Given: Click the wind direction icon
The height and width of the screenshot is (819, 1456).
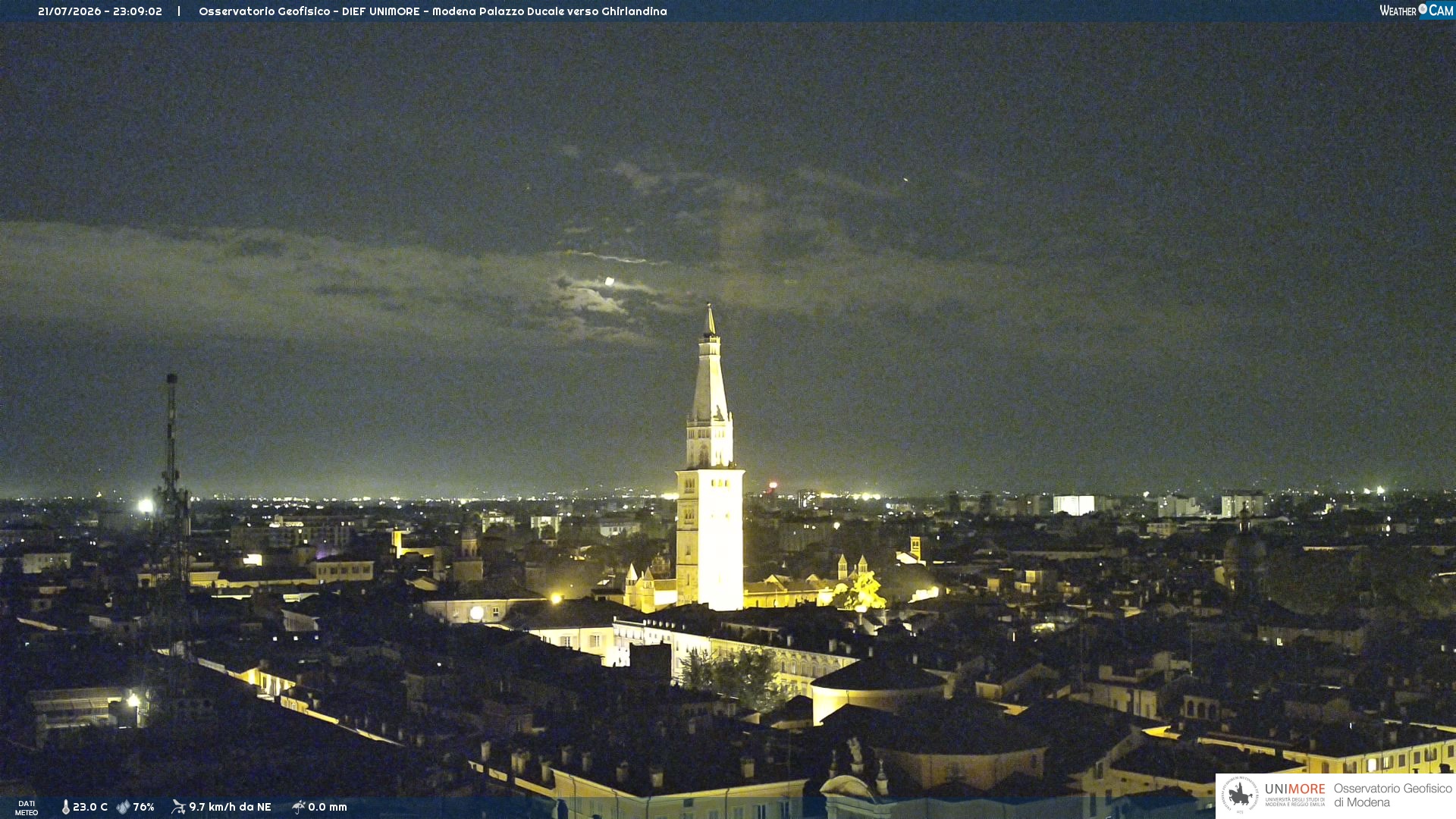Looking at the screenshot, I should 178,807.
